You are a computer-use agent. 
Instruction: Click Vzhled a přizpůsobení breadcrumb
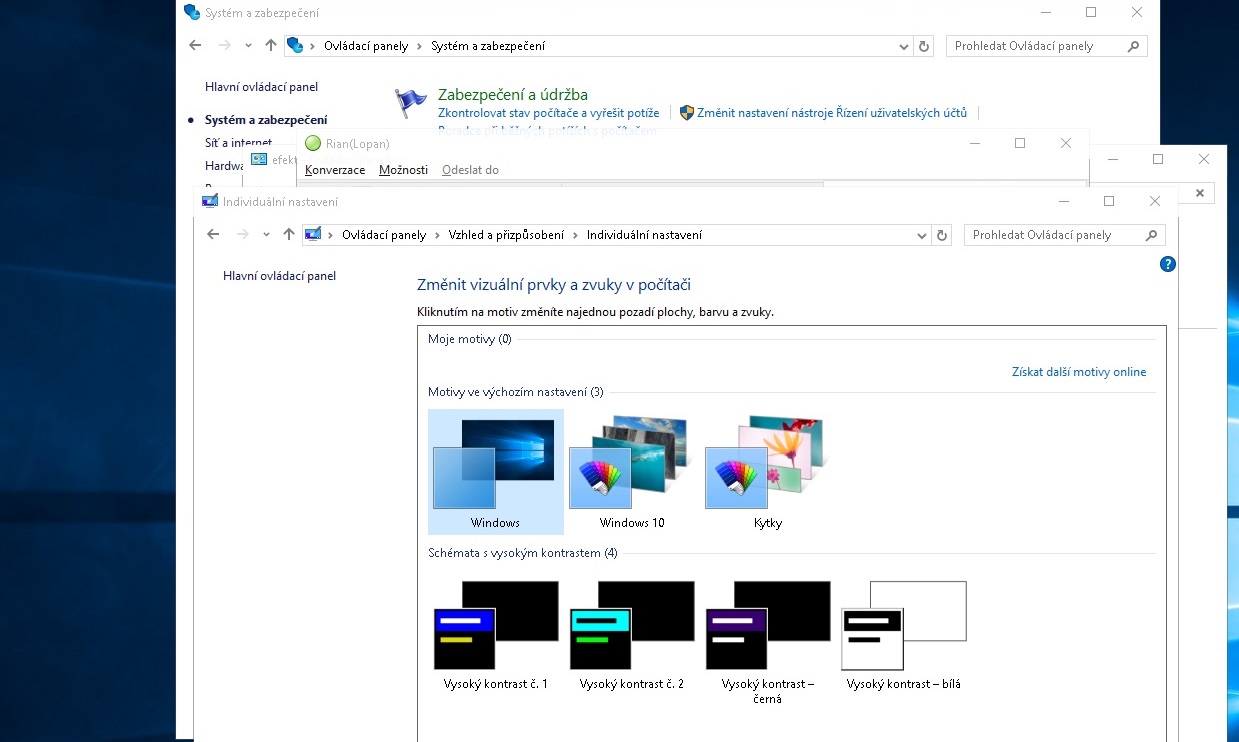[x=506, y=235]
